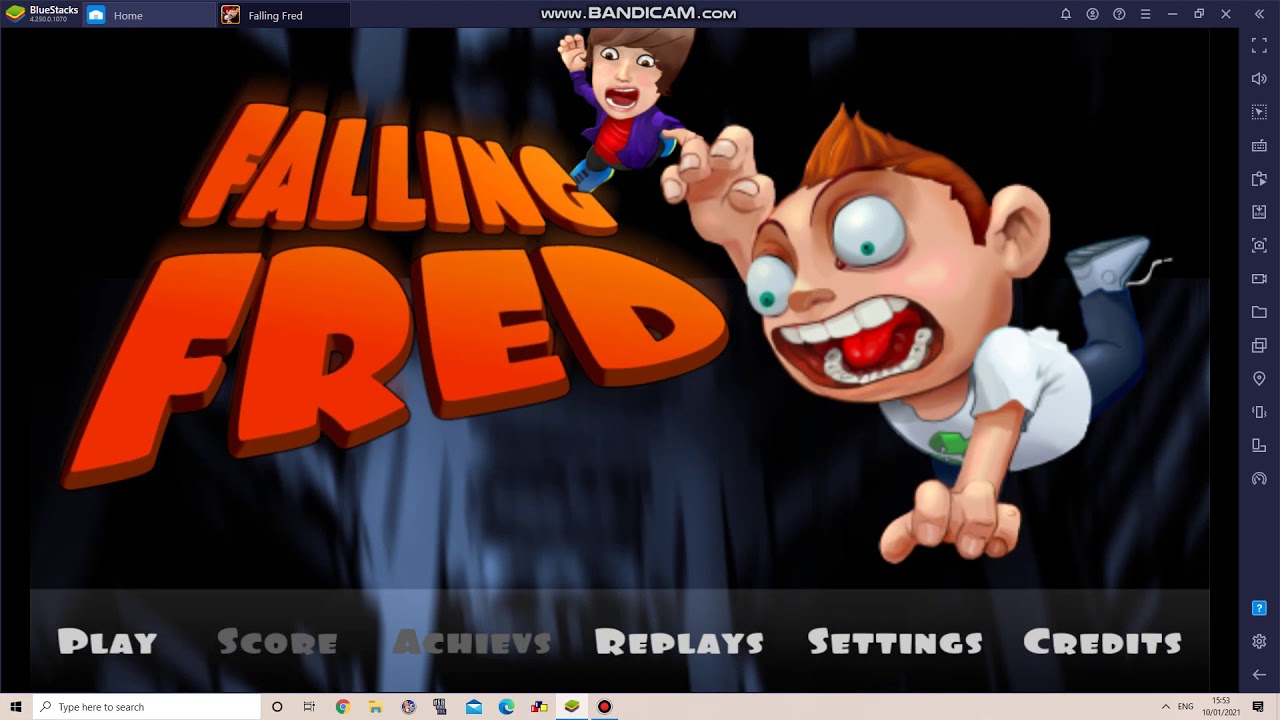Click the taskbar search box
Screen dimensions: 1280x720
point(146,707)
